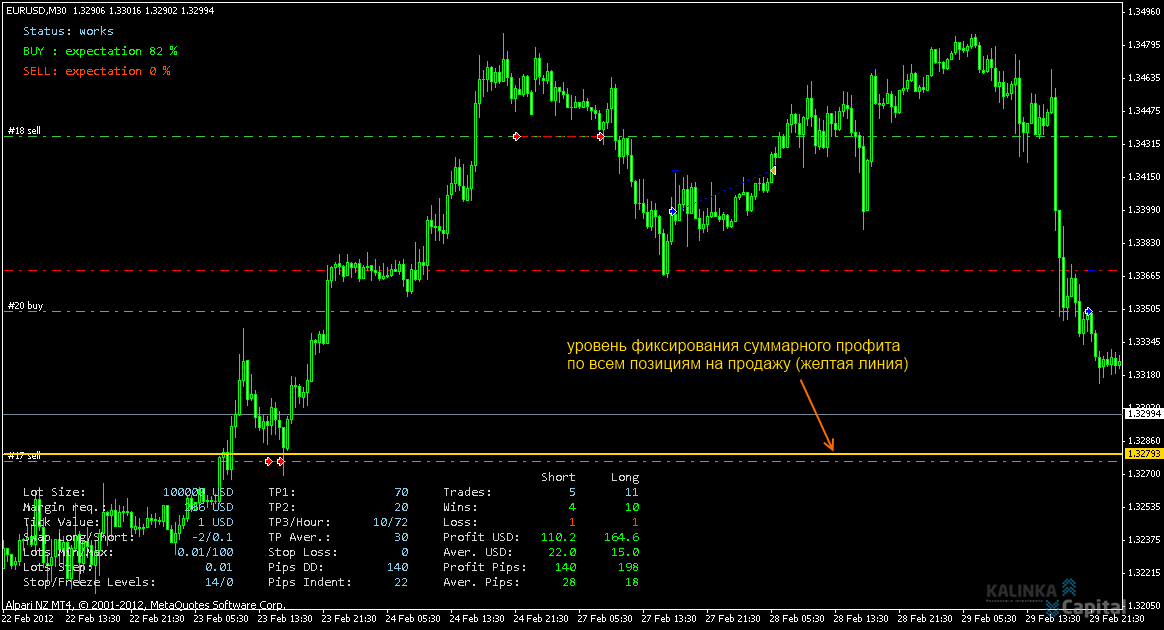Click the TP1 value 70
The image size is (1164, 630).
pyautogui.click(x=402, y=492)
